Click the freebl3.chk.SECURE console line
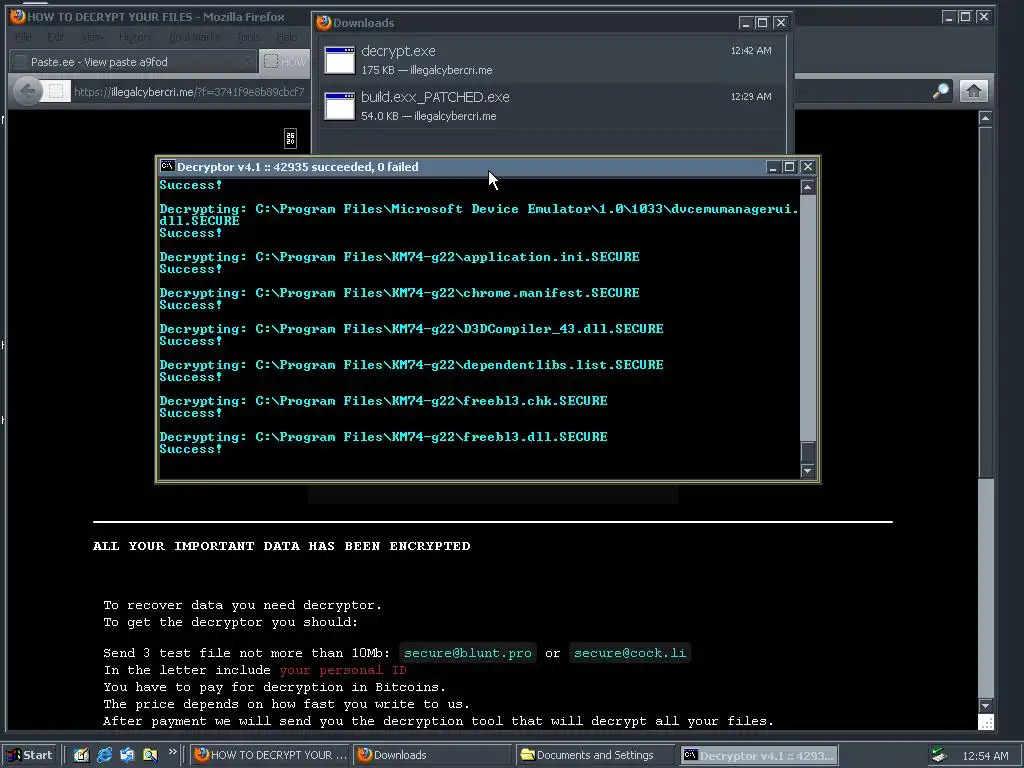The image size is (1024, 768). [x=383, y=400]
